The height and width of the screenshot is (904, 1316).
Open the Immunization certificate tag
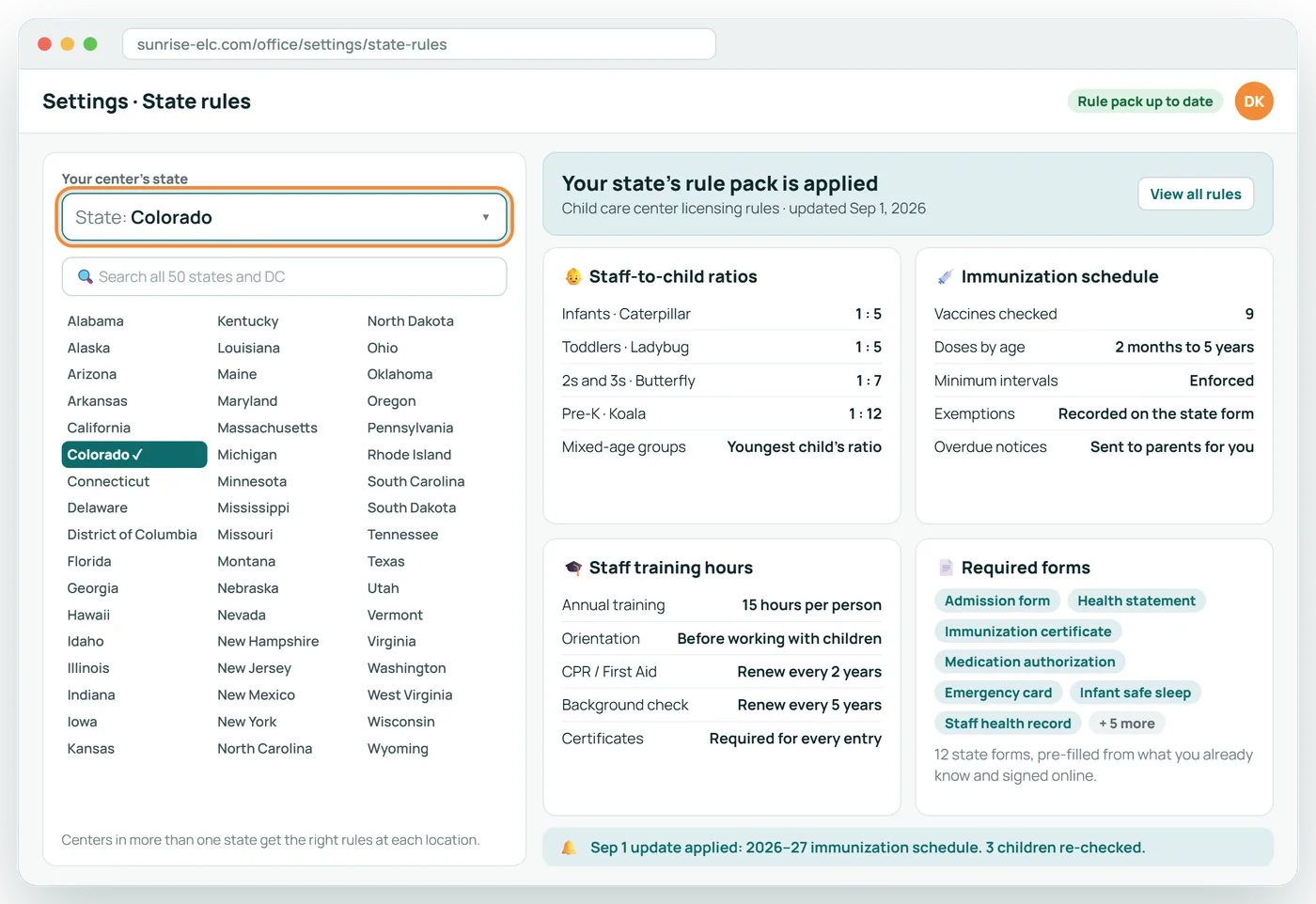1027,631
